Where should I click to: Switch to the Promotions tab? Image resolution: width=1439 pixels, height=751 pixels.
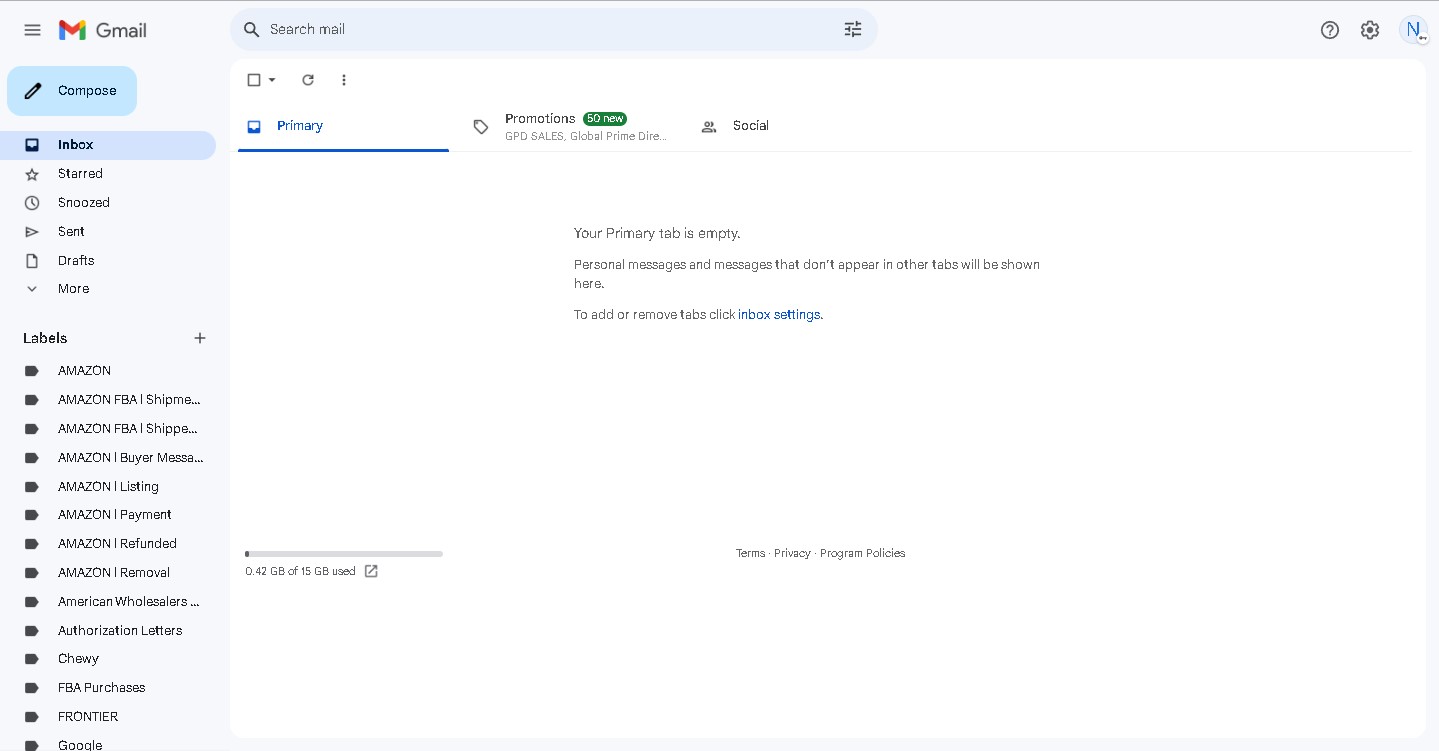coord(571,127)
